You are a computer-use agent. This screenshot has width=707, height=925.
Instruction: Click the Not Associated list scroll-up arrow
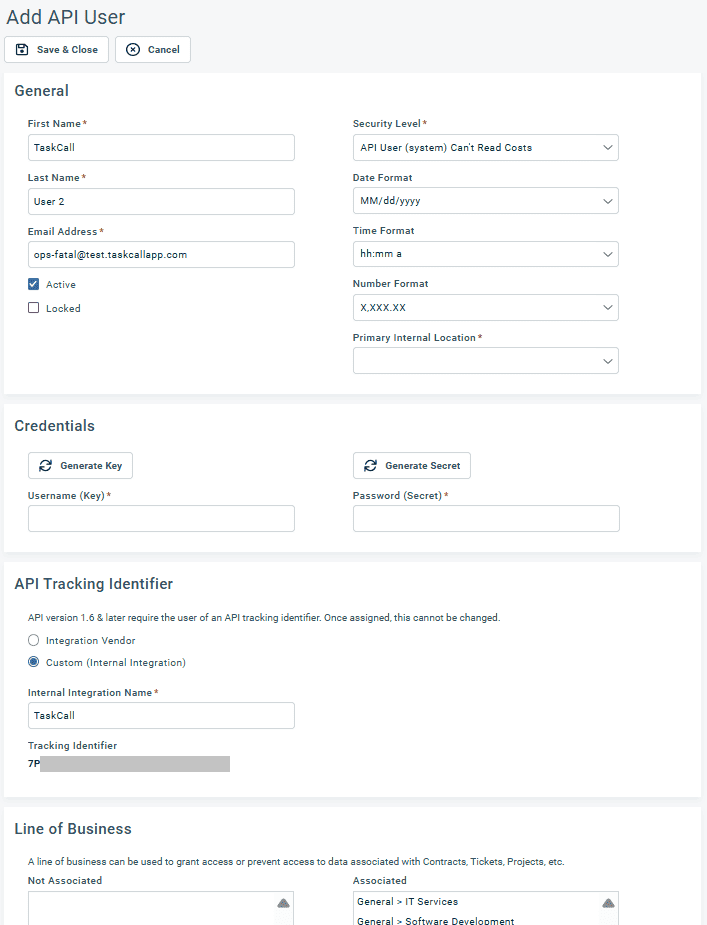(283, 903)
